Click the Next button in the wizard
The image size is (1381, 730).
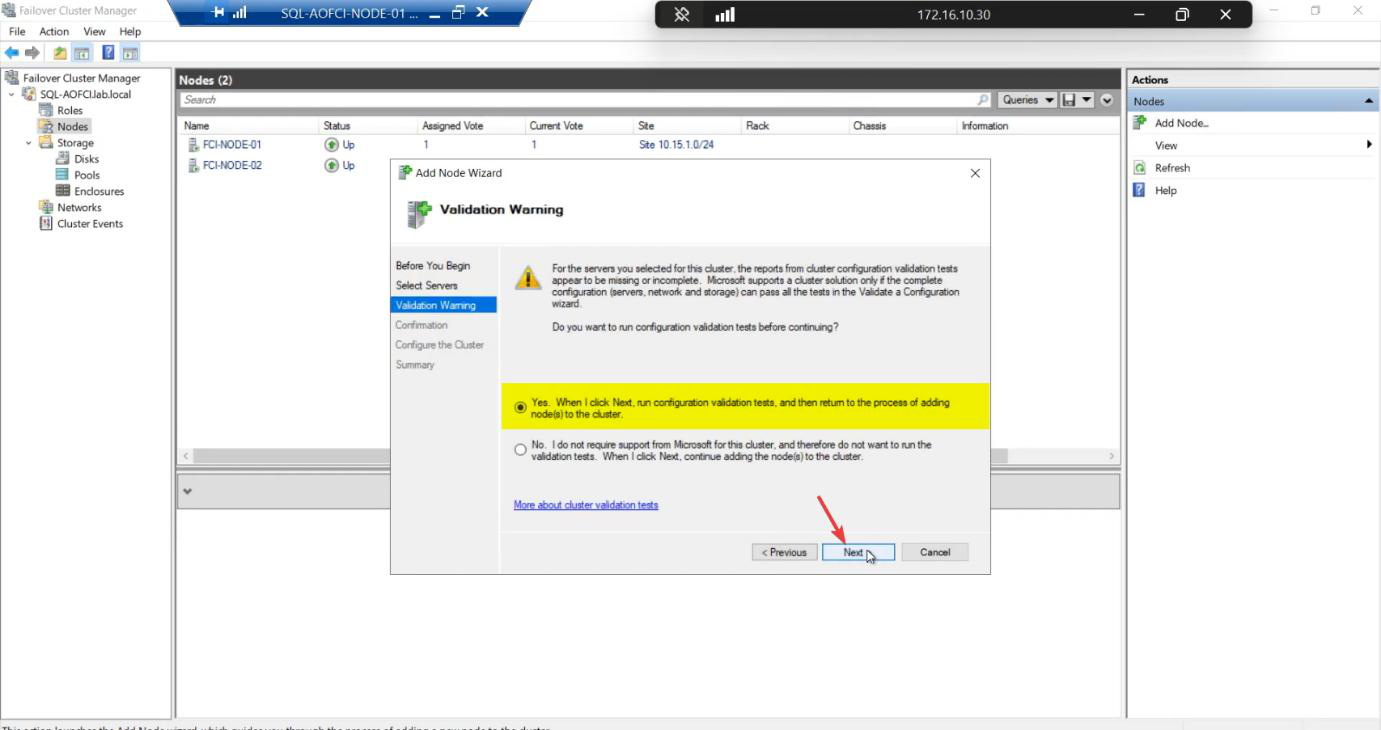[x=858, y=552]
